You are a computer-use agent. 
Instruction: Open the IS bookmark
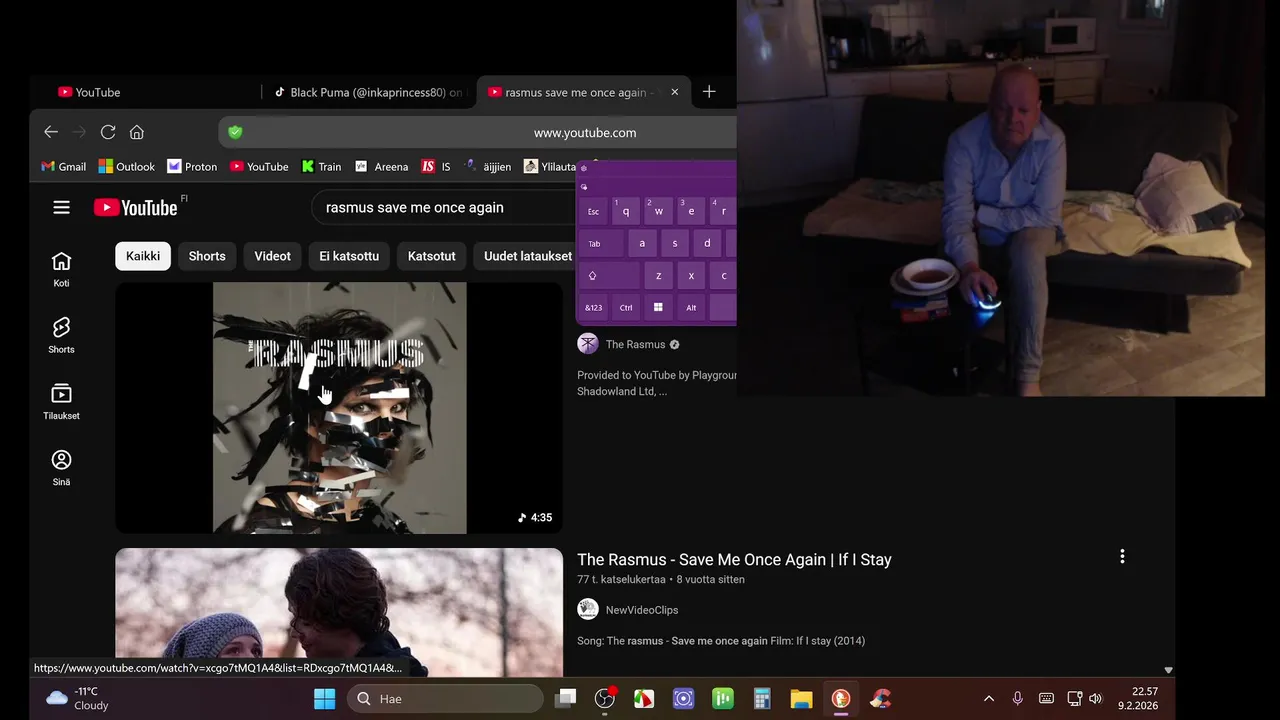click(x=436, y=167)
